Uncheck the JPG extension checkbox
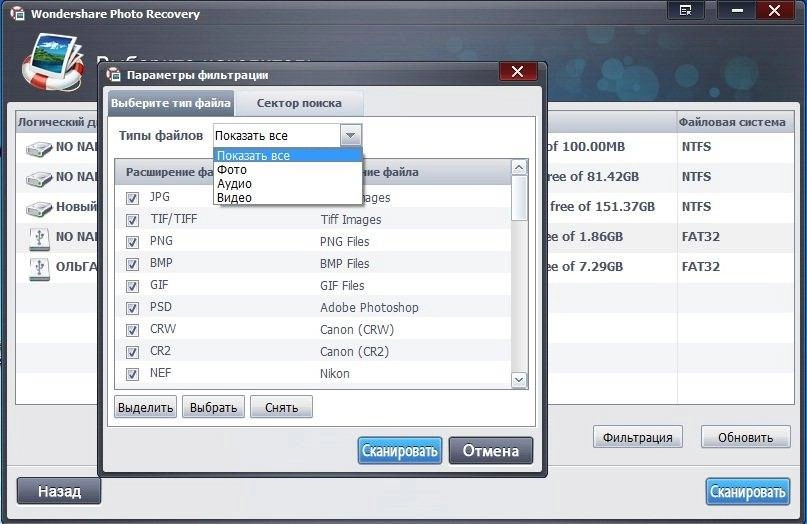This screenshot has height=524, width=807. [132, 198]
